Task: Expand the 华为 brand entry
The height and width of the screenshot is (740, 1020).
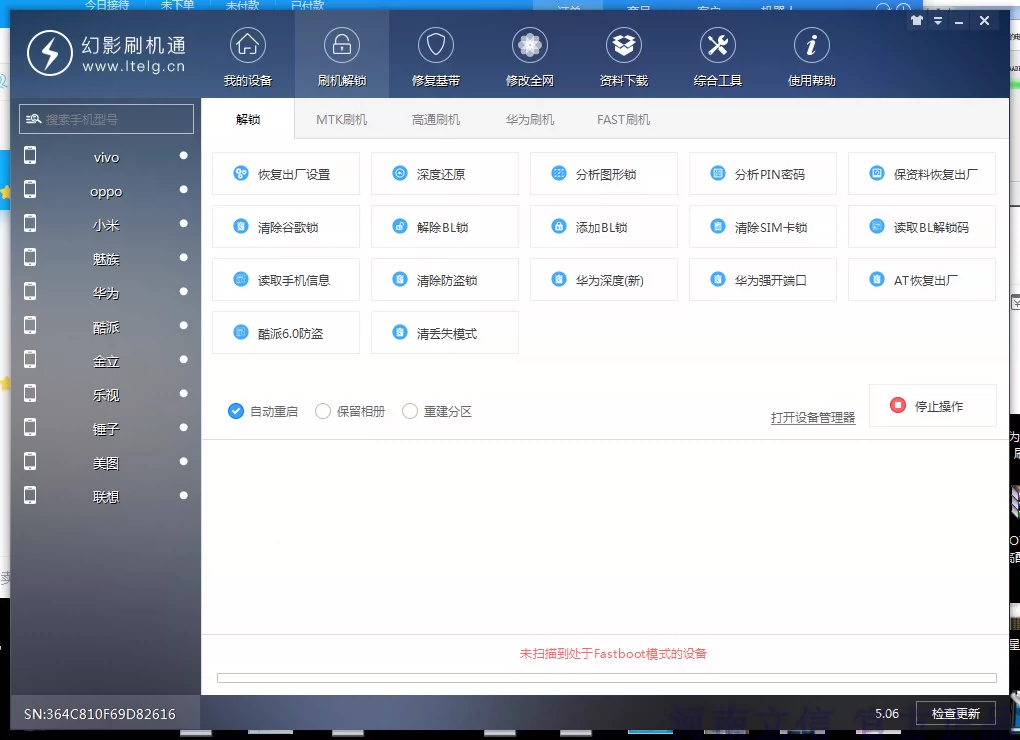Action: pyautogui.click(x=106, y=293)
